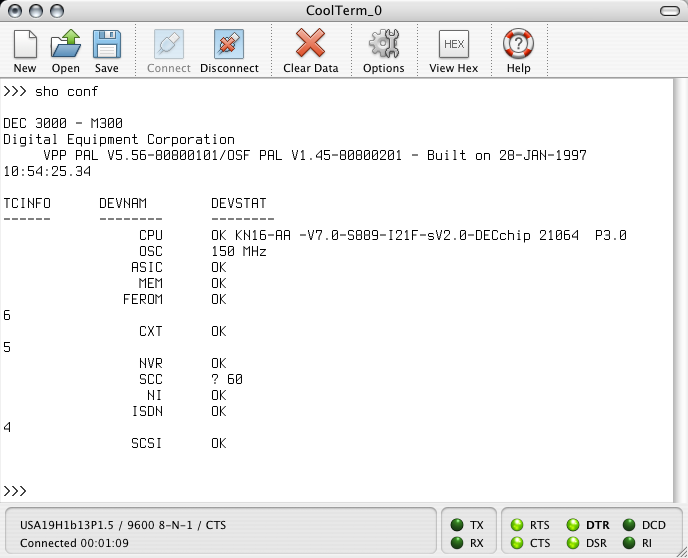Click the TCINFO slot number 6

7,315
